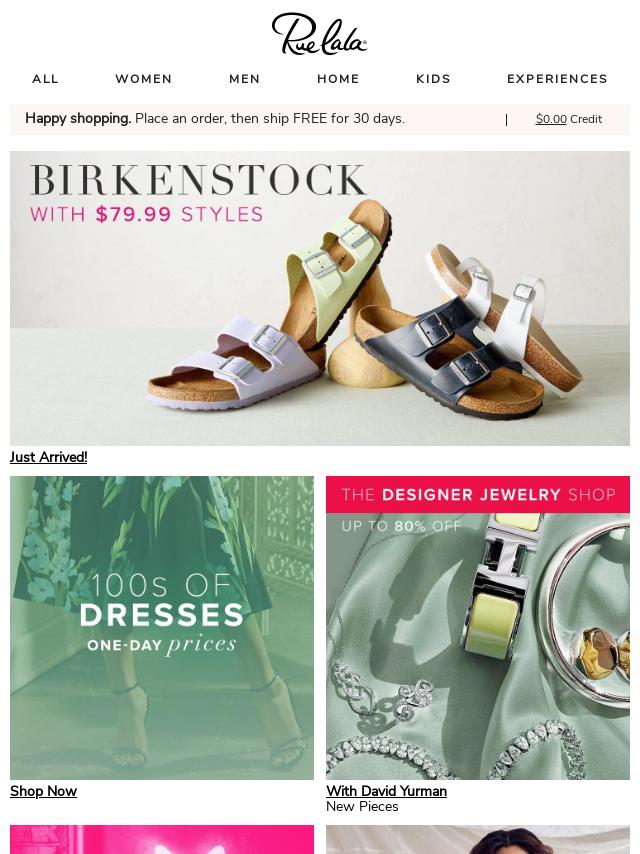Screen dimensions: 640x854
Task: Select EXPERIENCES in the navigation
Action: pos(557,79)
